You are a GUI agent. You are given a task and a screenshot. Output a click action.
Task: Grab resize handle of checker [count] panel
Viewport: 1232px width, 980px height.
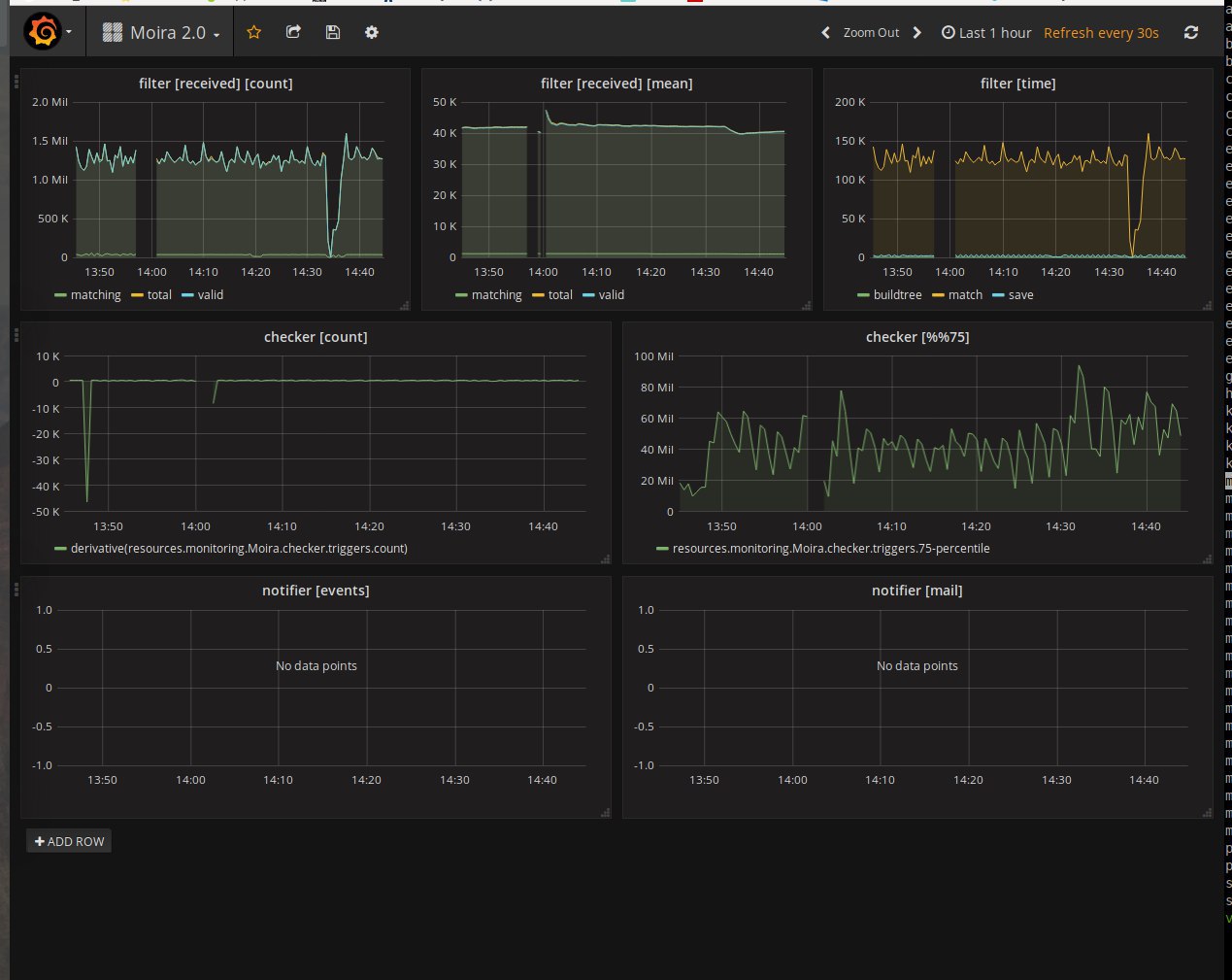tap(606, 558)
